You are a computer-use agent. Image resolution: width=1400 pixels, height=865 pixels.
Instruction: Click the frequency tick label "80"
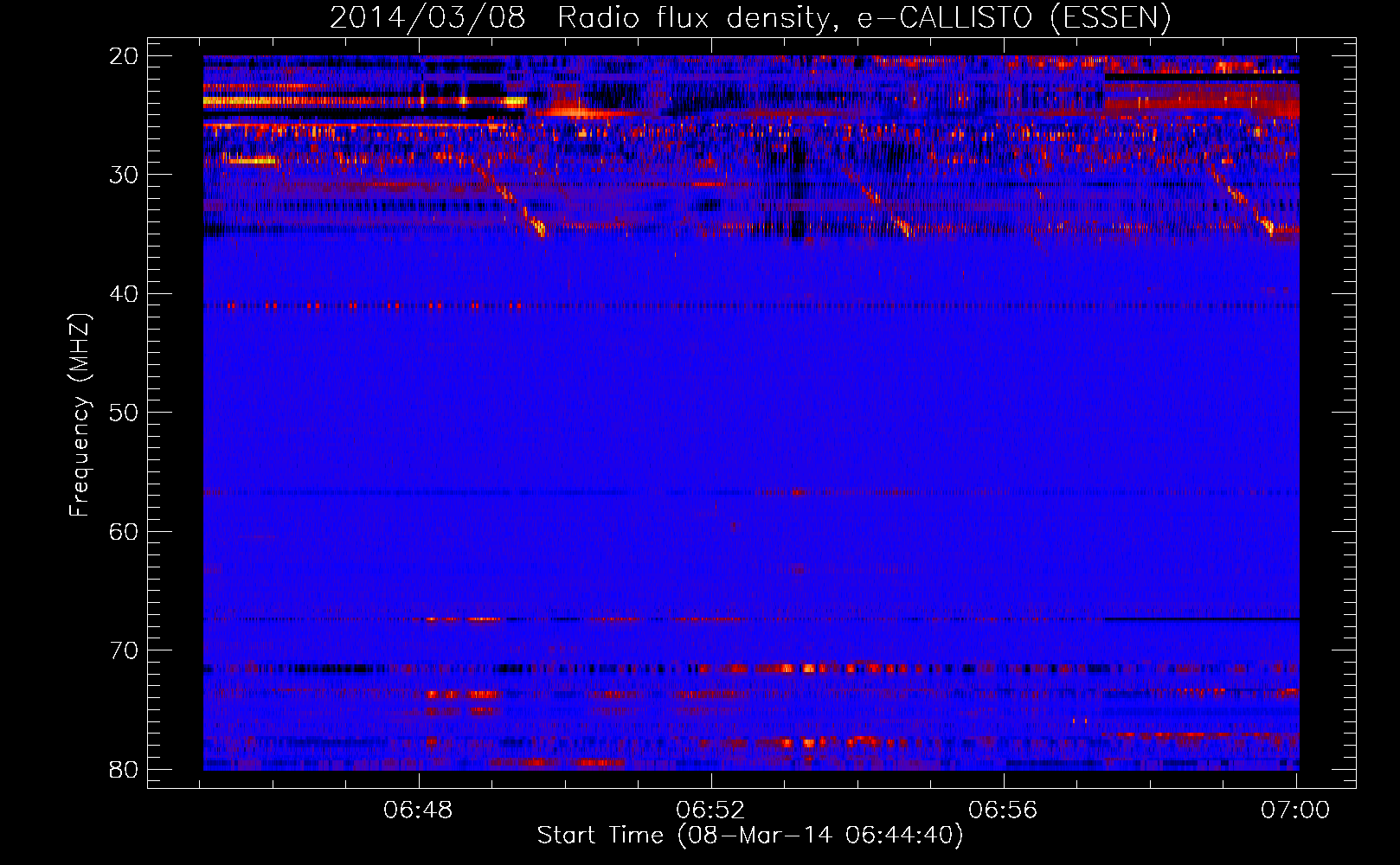pyautogui.click(x=125, y=770)
